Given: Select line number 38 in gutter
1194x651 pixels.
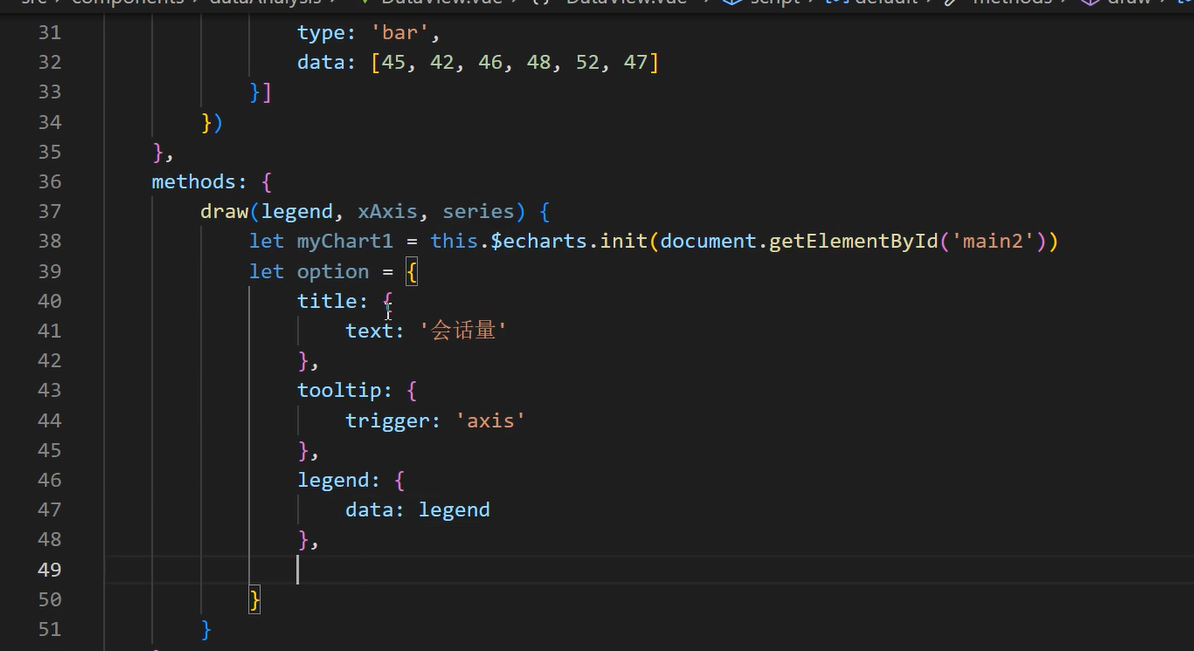Looking at the screenshot, I should click(49, 241).
